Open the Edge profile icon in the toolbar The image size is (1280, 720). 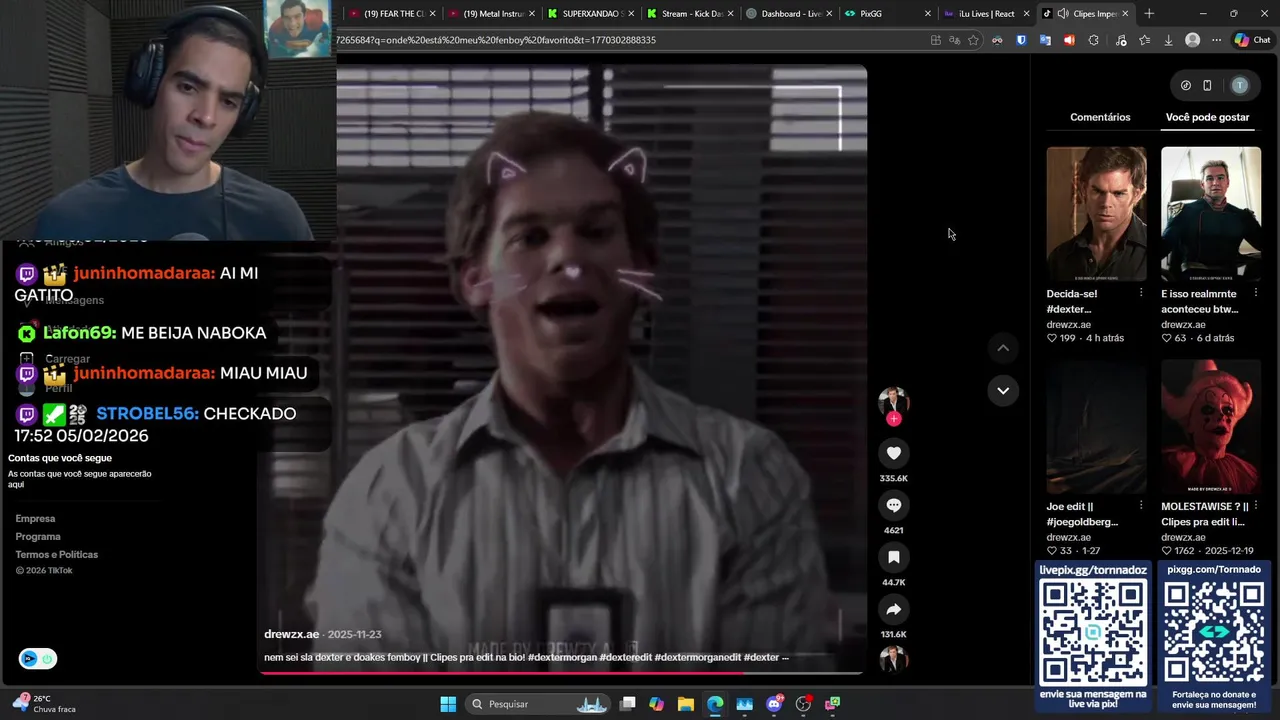tap(1192, 40)
